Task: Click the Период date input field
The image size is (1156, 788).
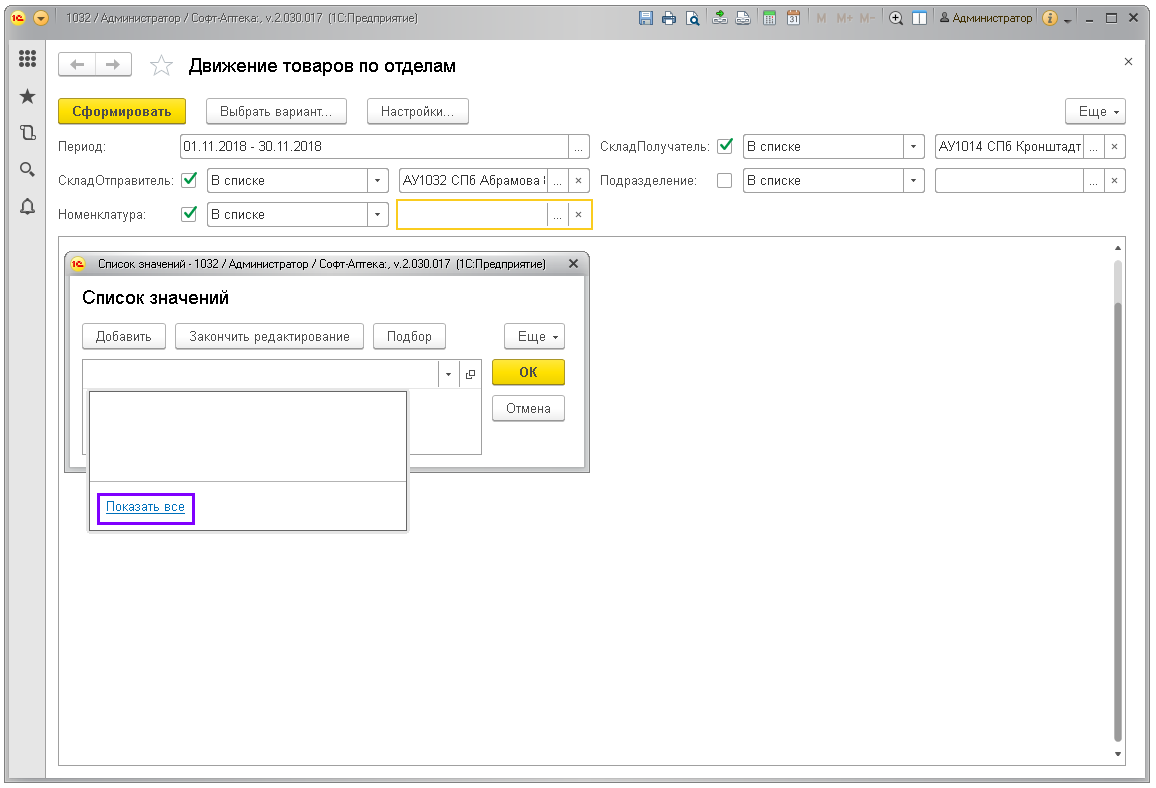Action: [x=374, y=146]
